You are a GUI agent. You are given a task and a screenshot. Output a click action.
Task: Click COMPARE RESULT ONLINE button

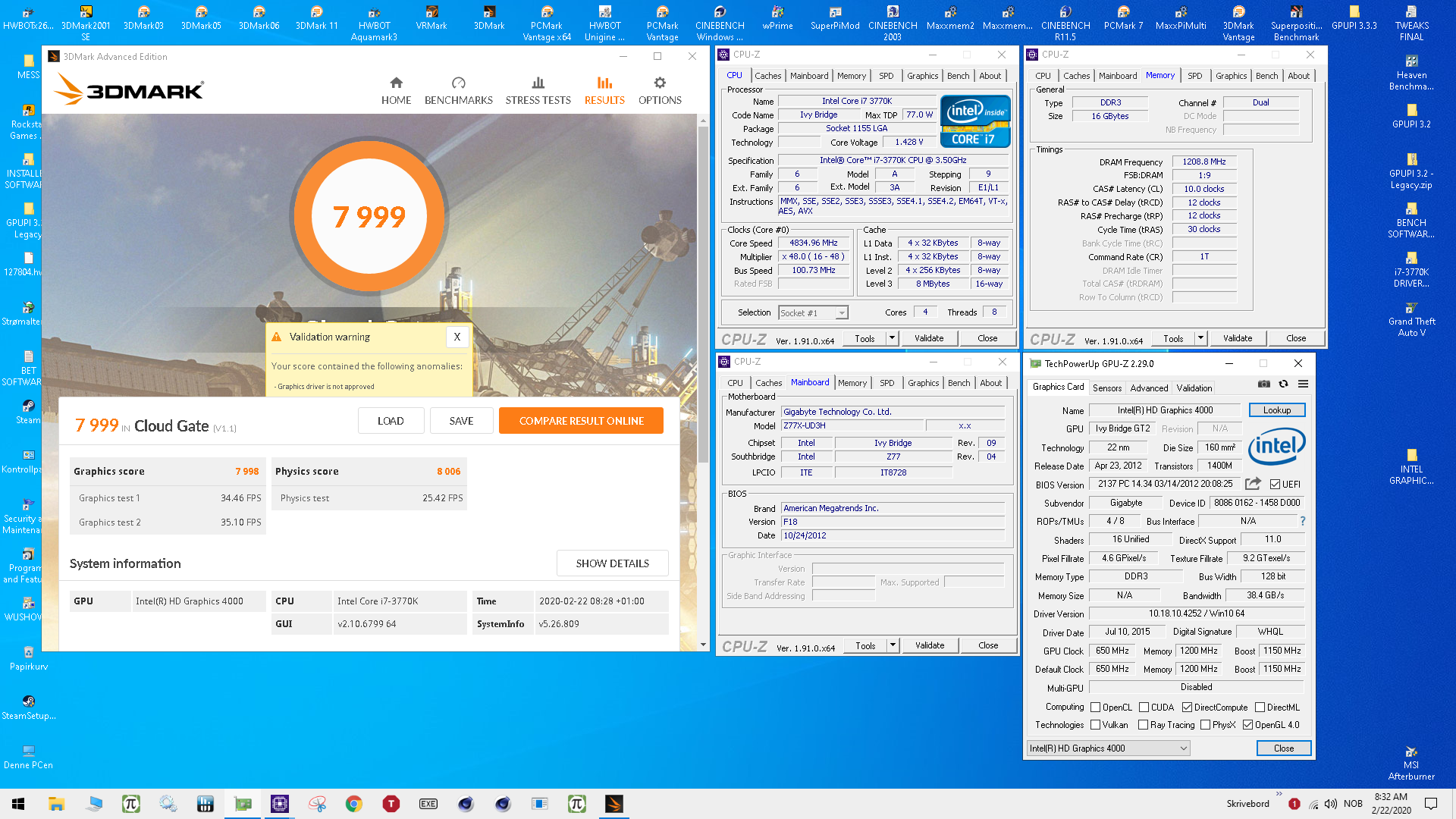tap(581, 421)
